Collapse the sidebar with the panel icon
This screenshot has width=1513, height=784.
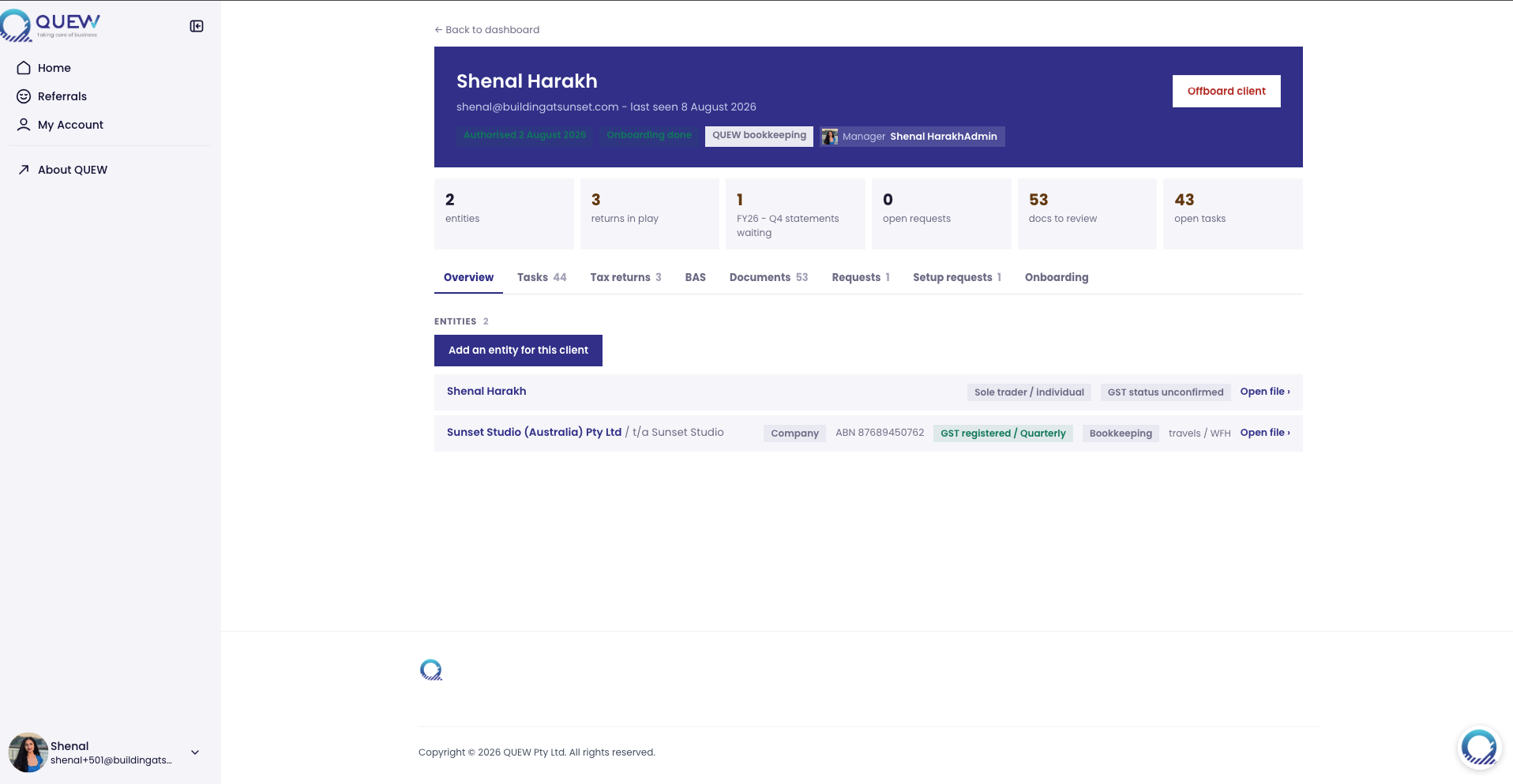(x=197, y=26)
